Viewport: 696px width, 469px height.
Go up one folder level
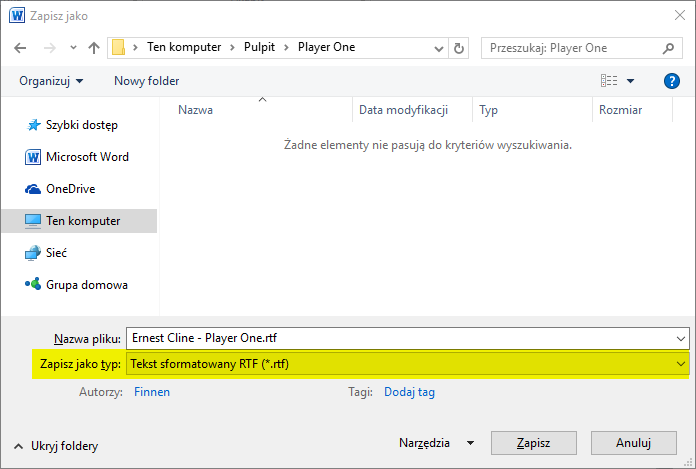pos(94,48)
